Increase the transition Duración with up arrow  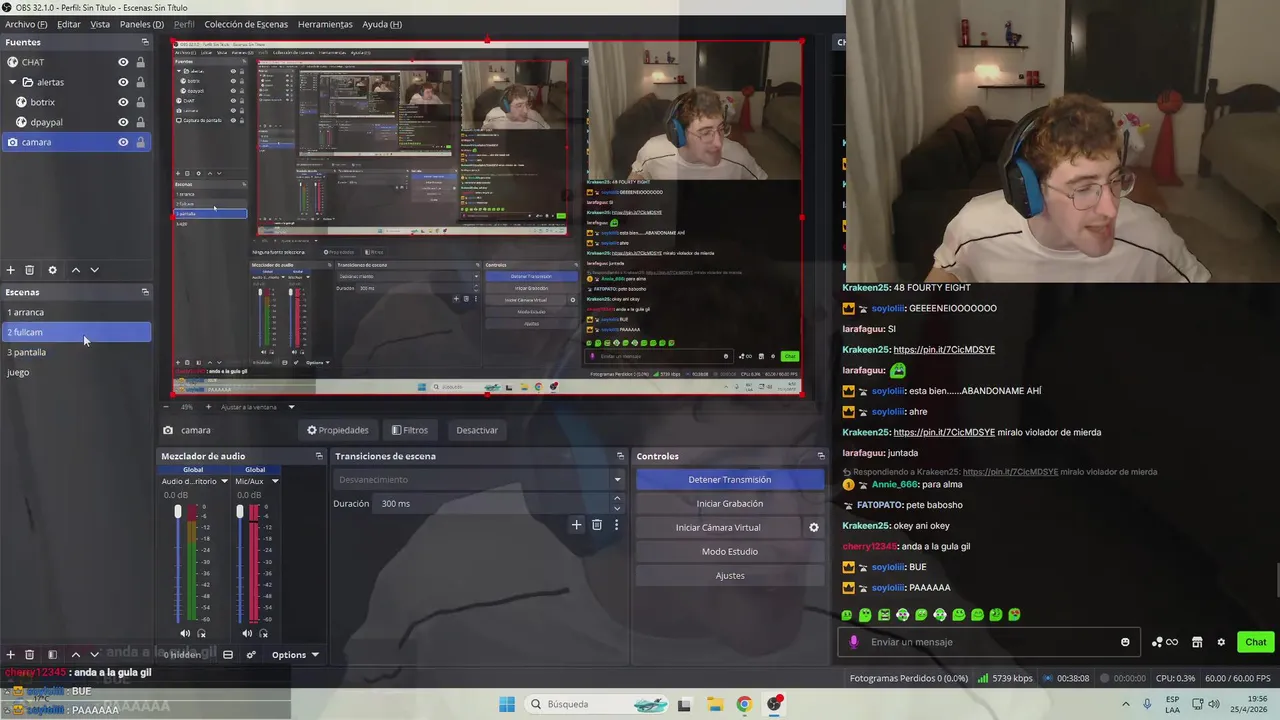[616, 498]
